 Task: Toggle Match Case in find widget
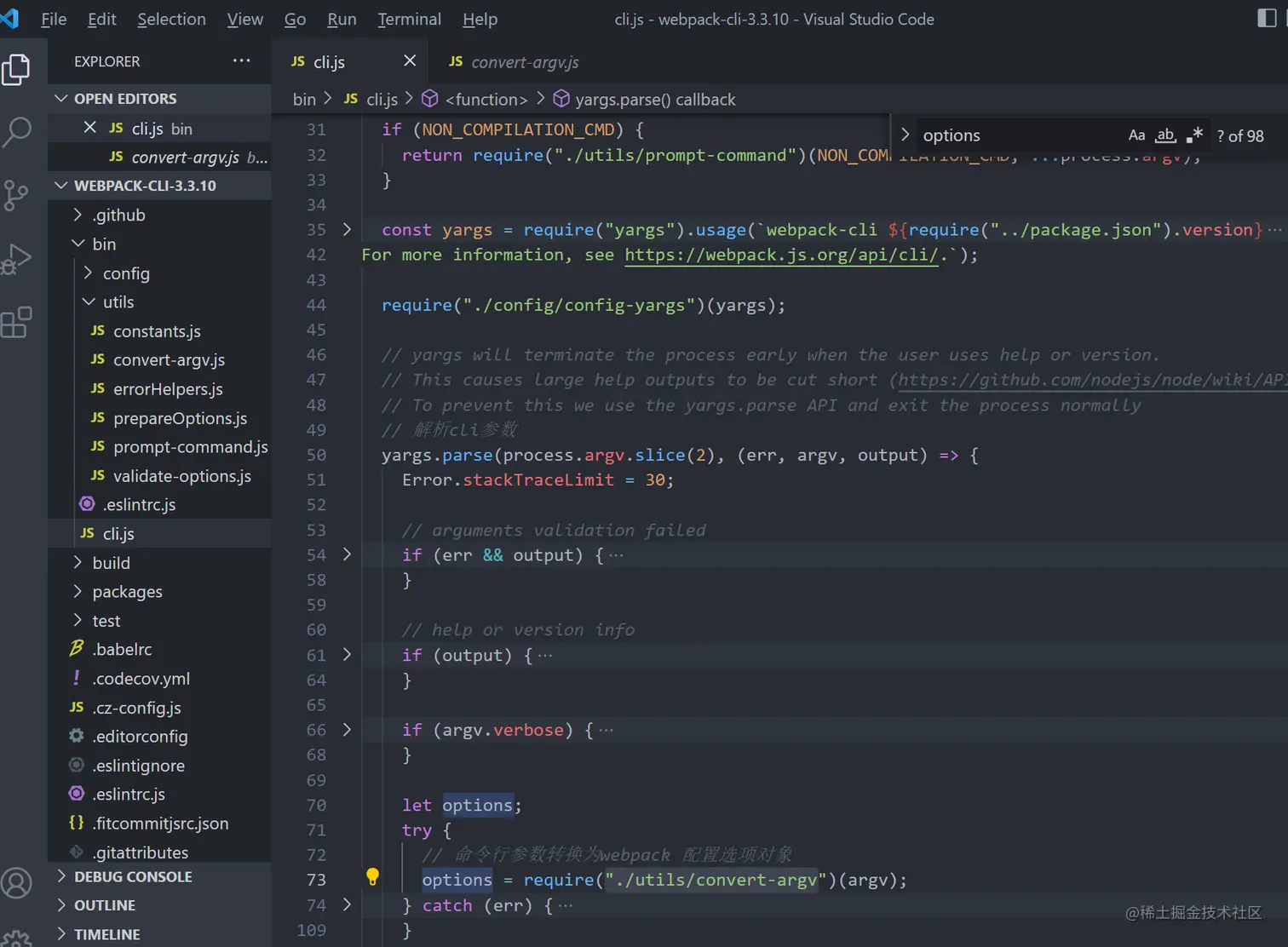click(1136, 135)
